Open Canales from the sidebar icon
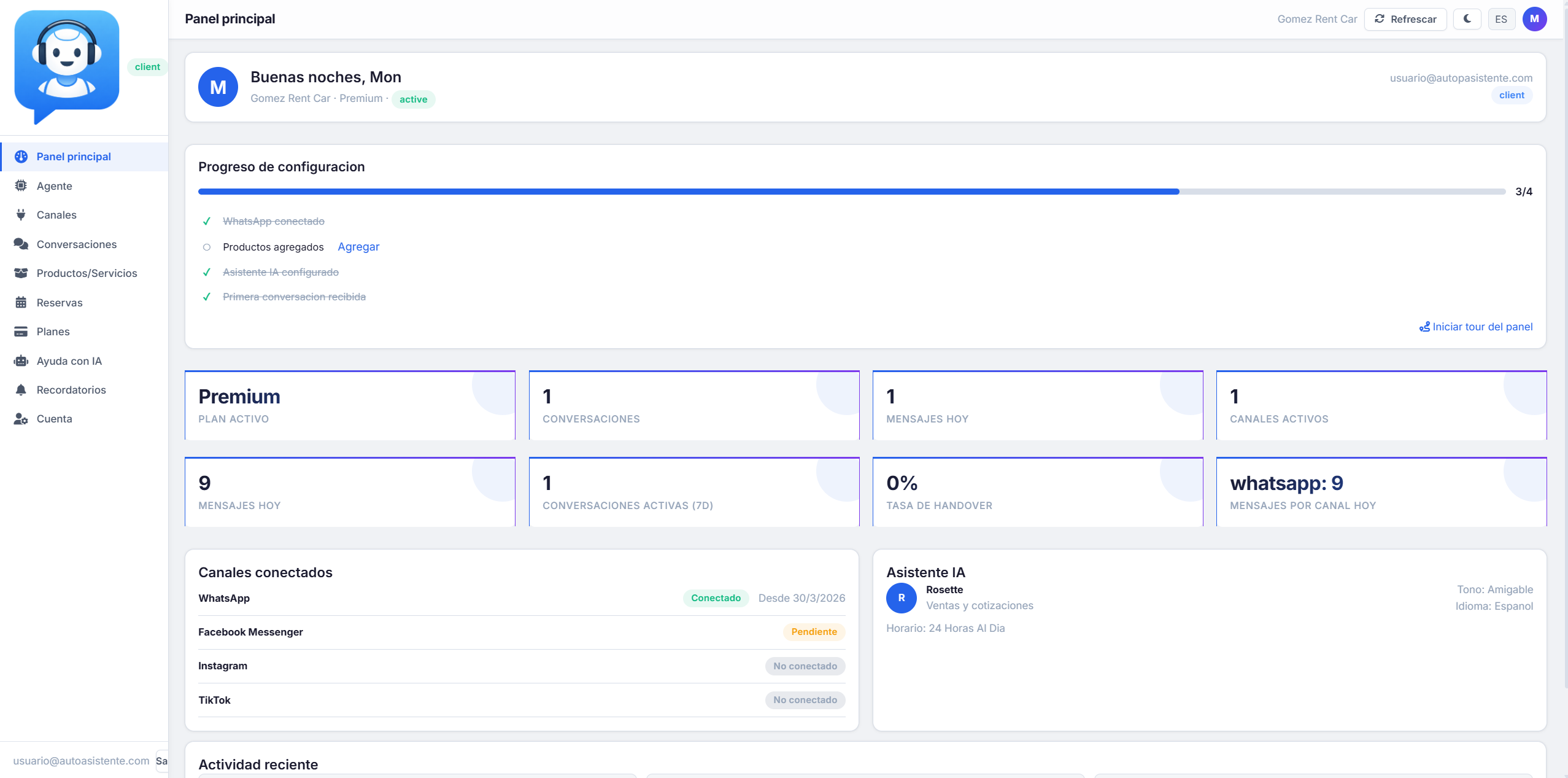The image size is (1568, 778). pos(21,215)
